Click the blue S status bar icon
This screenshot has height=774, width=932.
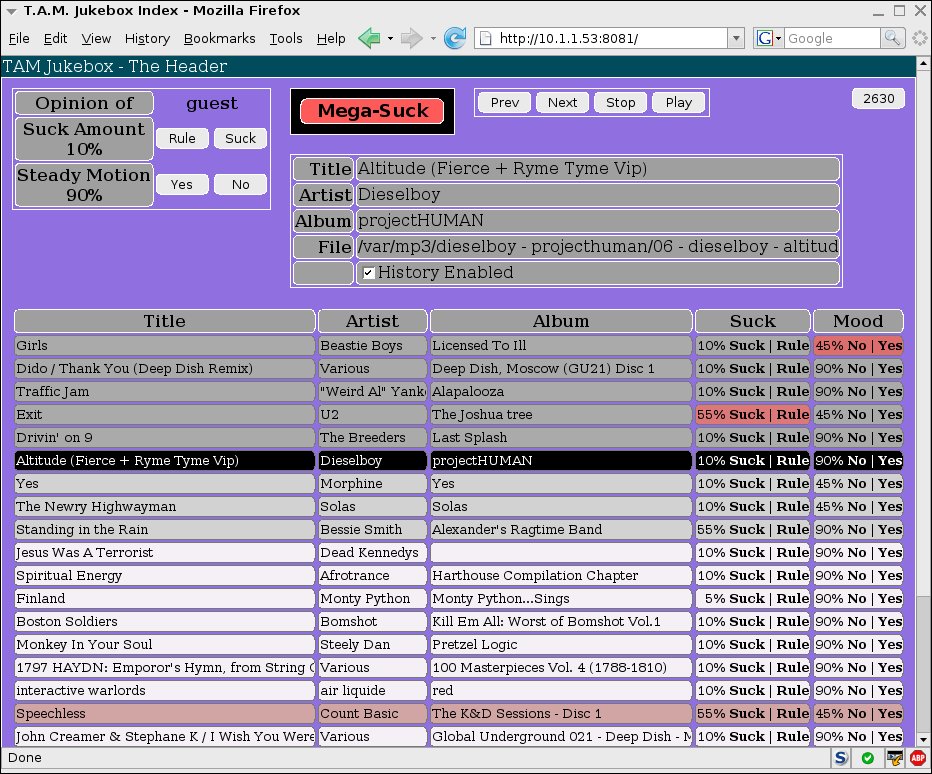(x=843, y=758)
